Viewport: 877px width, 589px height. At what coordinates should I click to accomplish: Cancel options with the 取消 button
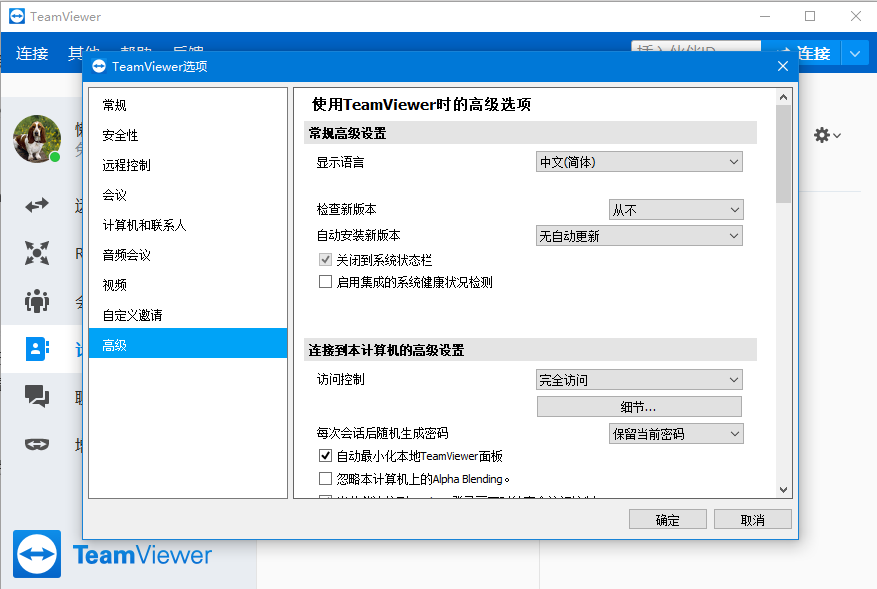pos(752,520)
